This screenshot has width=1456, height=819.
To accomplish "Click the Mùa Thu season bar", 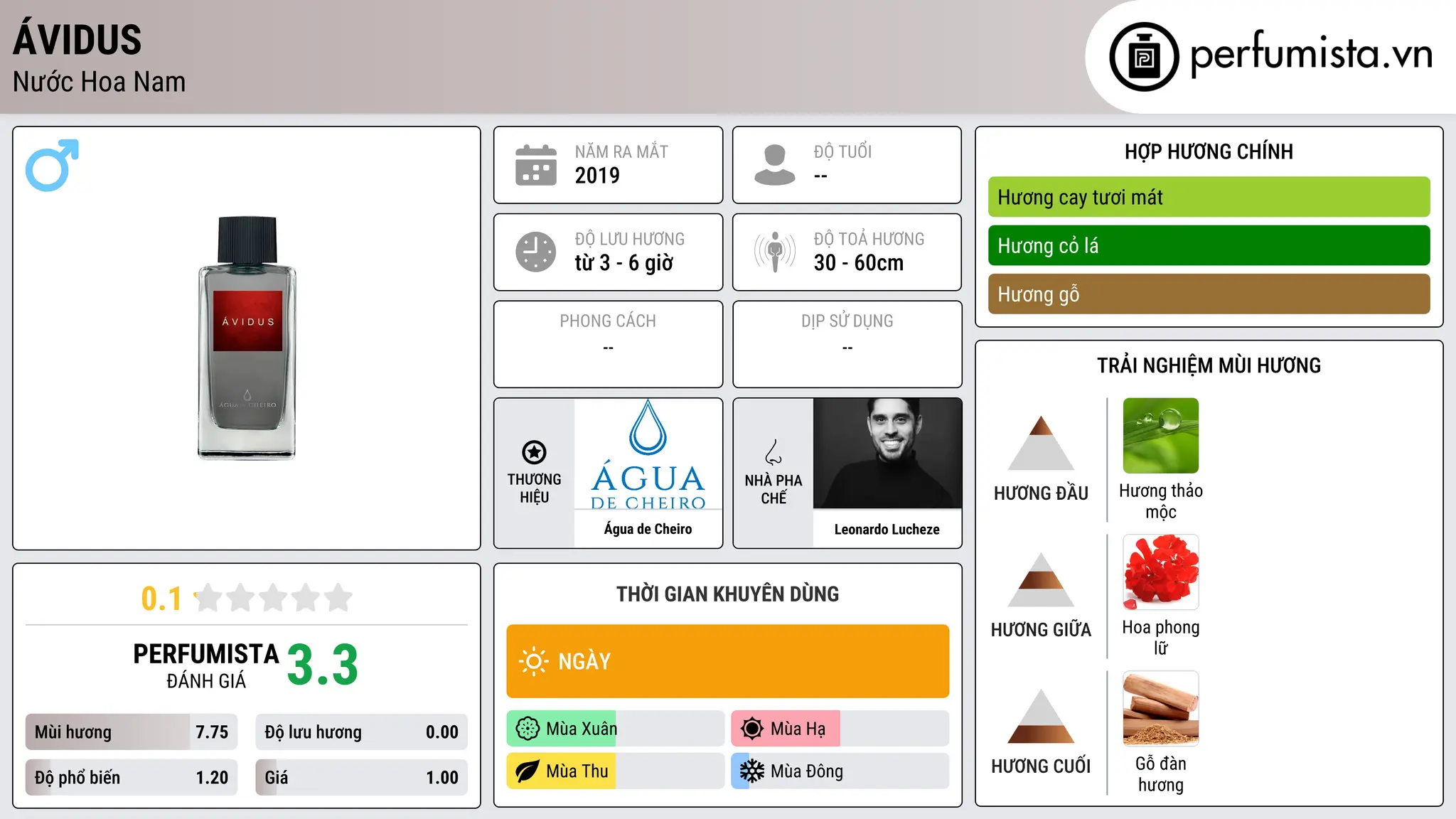I will [x=616, y=771].
